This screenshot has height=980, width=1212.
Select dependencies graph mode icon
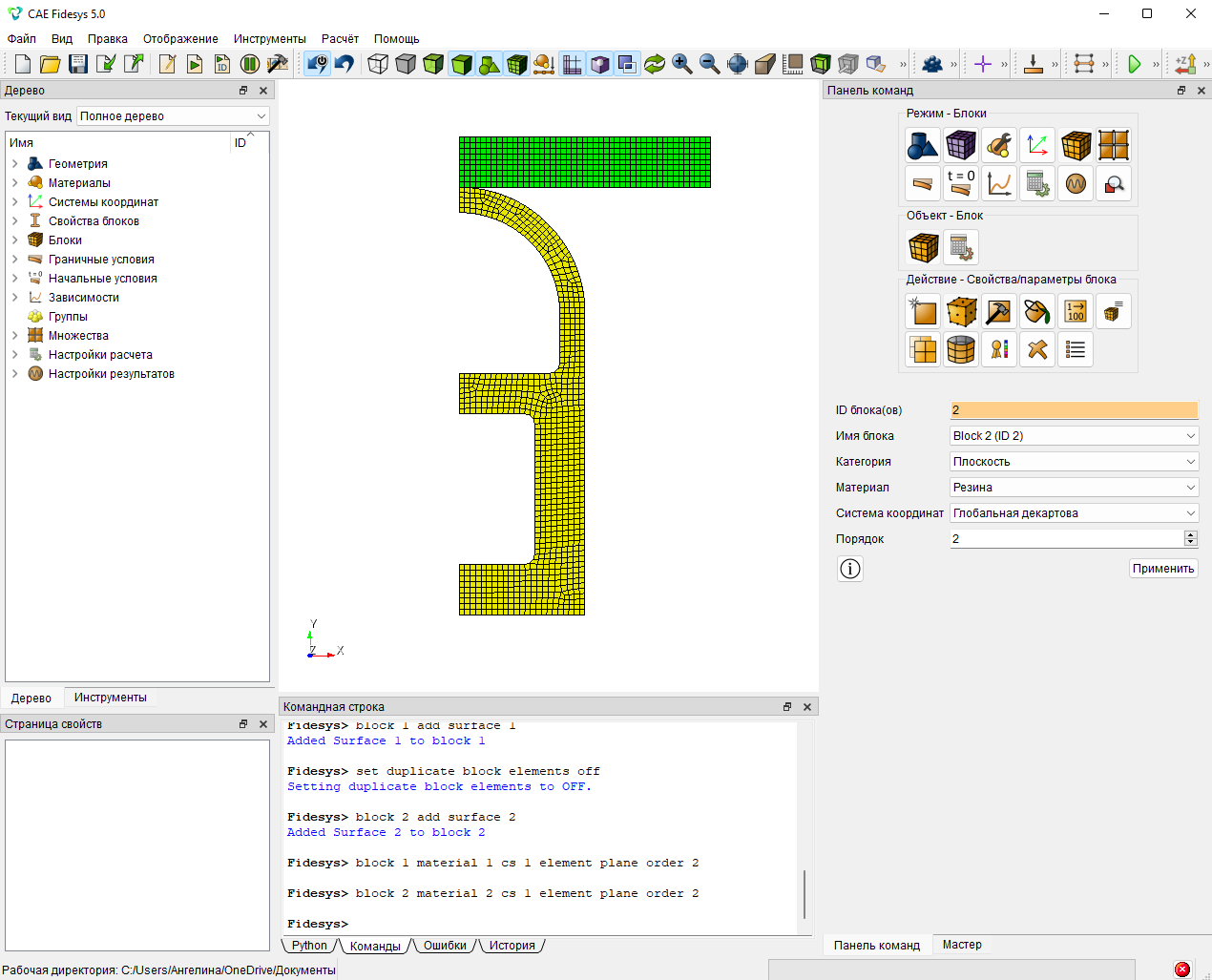pos(999,183)
